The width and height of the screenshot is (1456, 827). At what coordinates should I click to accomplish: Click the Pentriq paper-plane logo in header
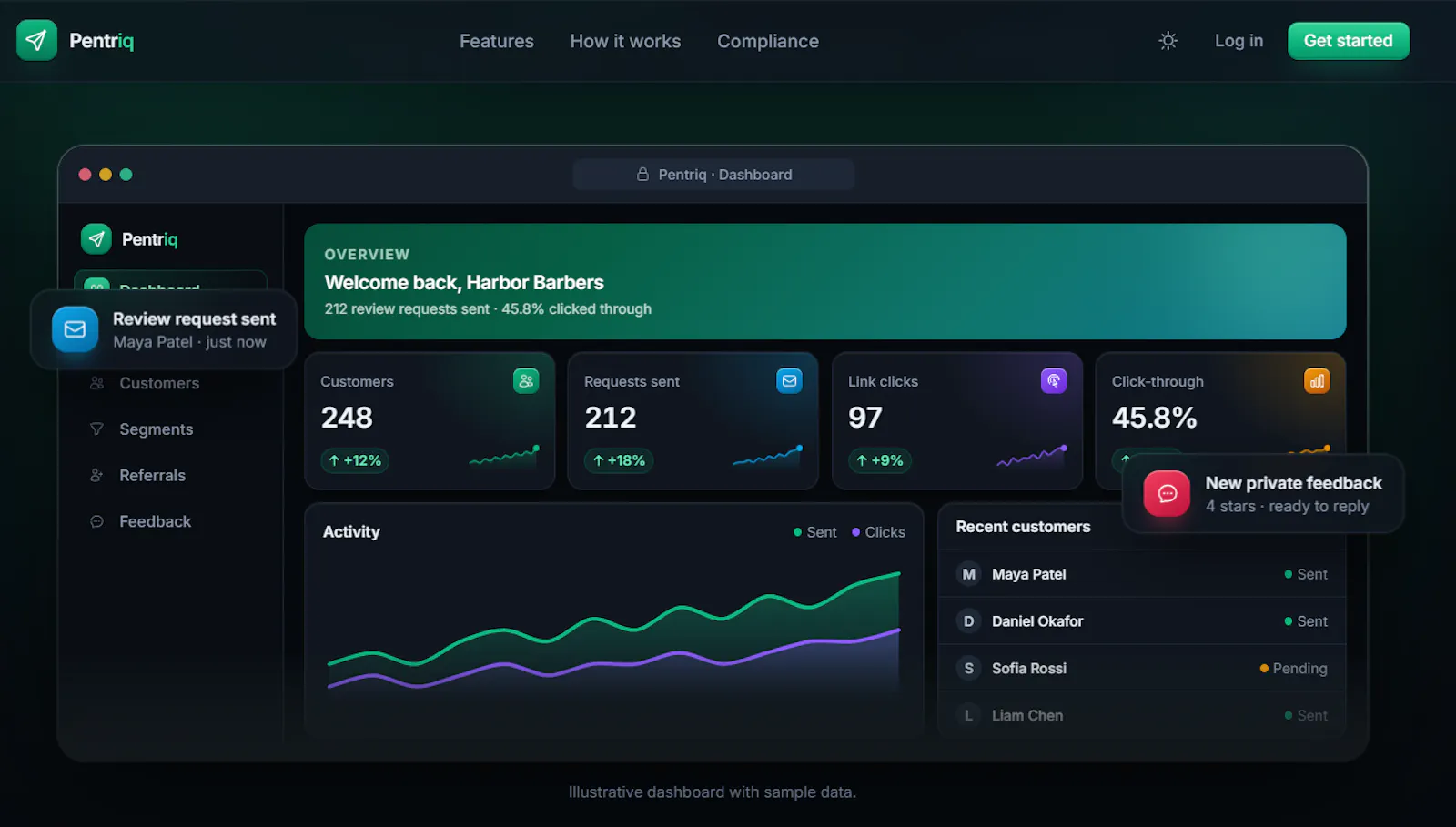tap(36, 40)
